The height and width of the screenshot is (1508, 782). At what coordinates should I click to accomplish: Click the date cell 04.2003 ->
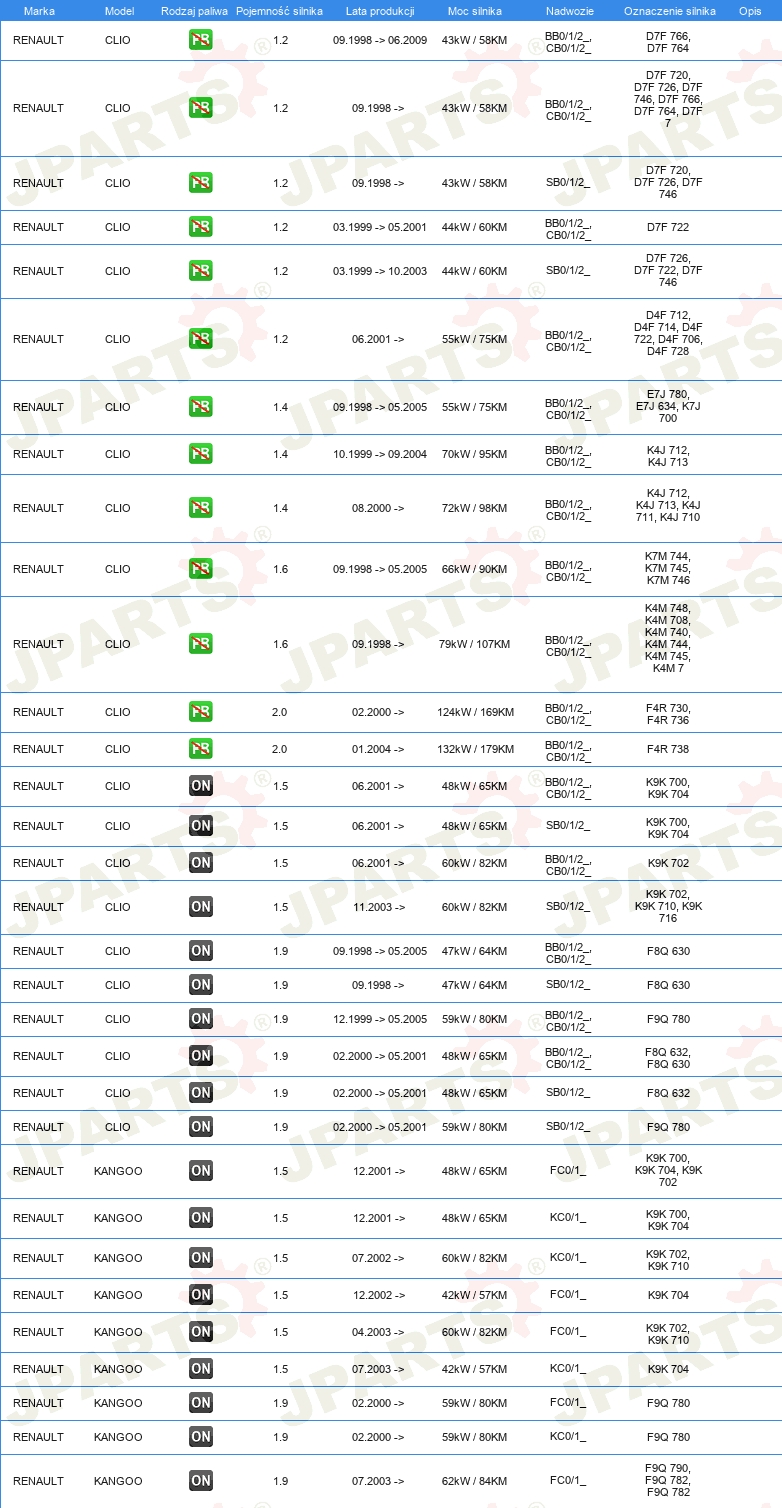(x=378, y=1332)
